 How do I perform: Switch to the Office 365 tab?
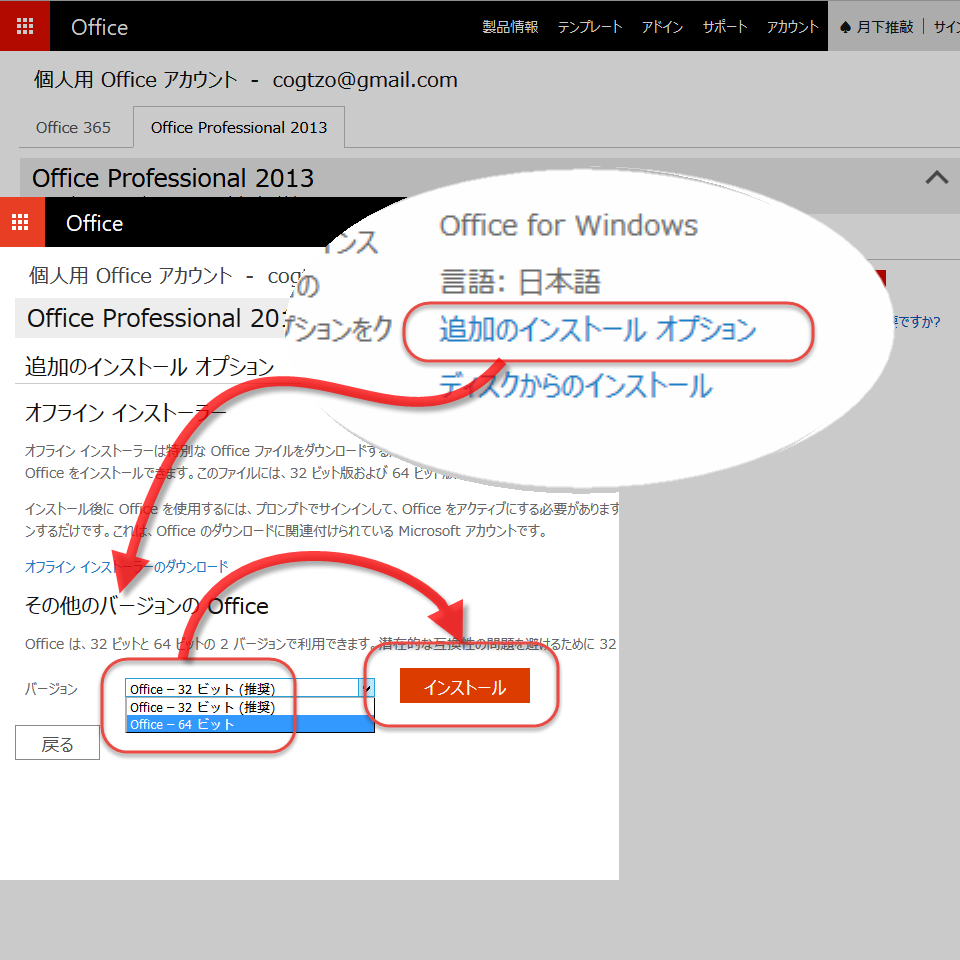click(73, 127)
